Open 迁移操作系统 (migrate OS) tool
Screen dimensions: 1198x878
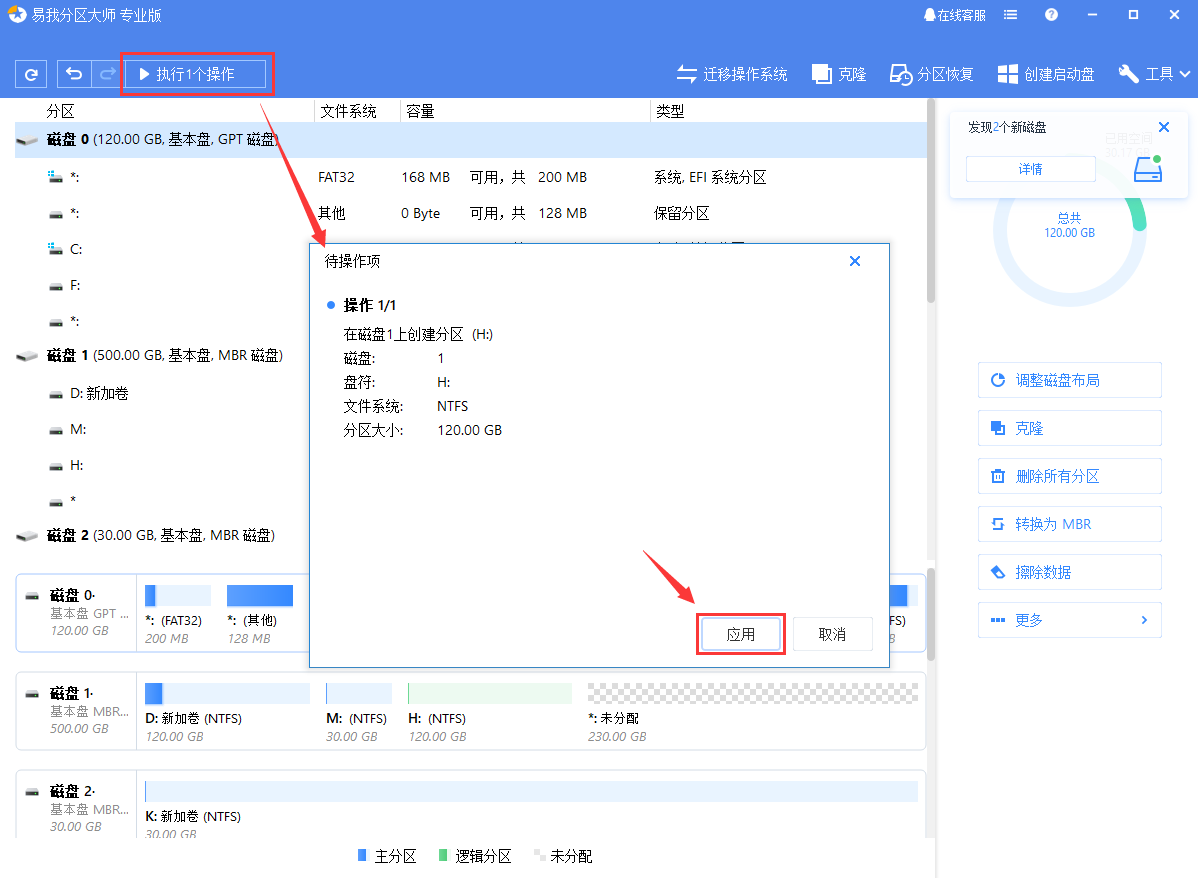[732, 74]
